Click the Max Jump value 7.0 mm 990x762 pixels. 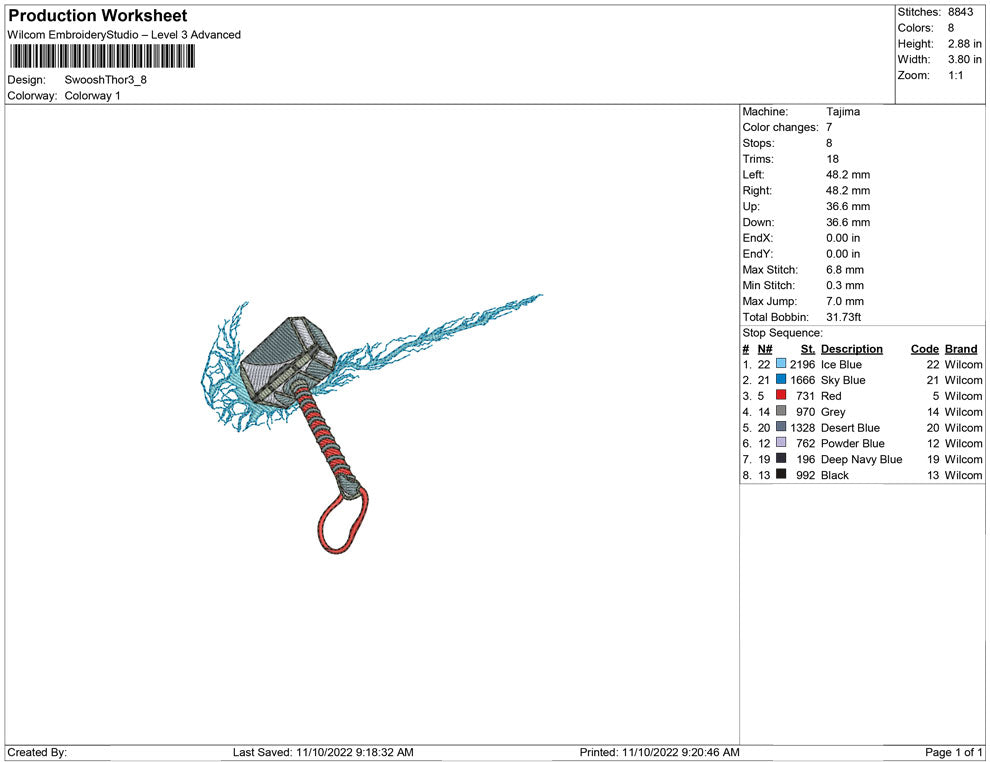[845, 301]
